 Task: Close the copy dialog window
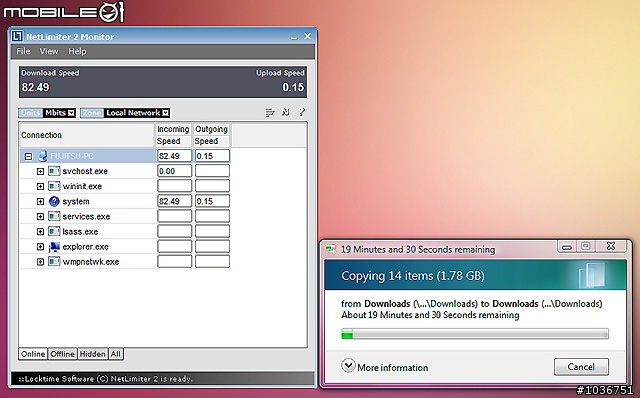611,246
